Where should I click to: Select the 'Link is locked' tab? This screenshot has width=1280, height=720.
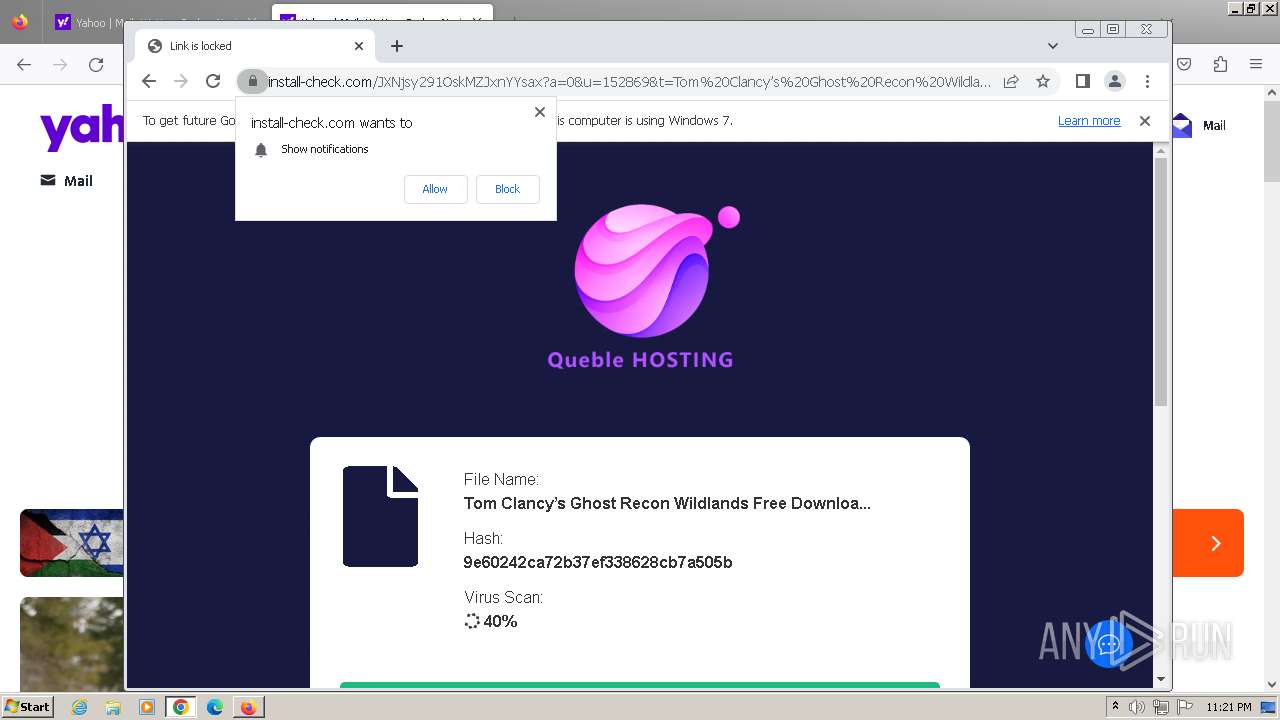255,46
